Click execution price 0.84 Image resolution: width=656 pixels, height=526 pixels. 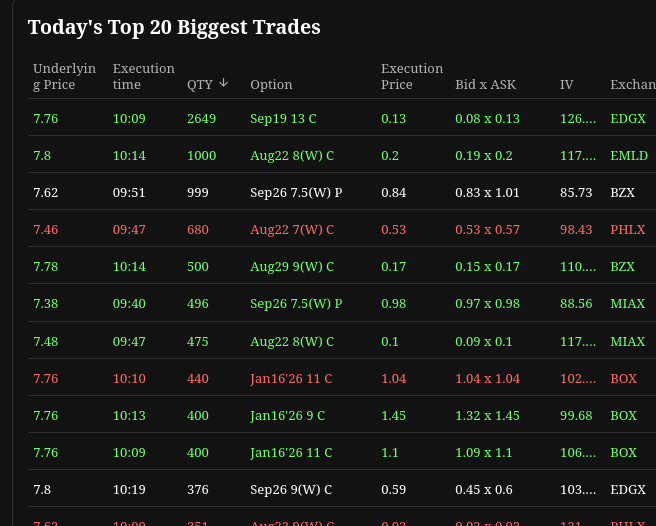point(393,193)
